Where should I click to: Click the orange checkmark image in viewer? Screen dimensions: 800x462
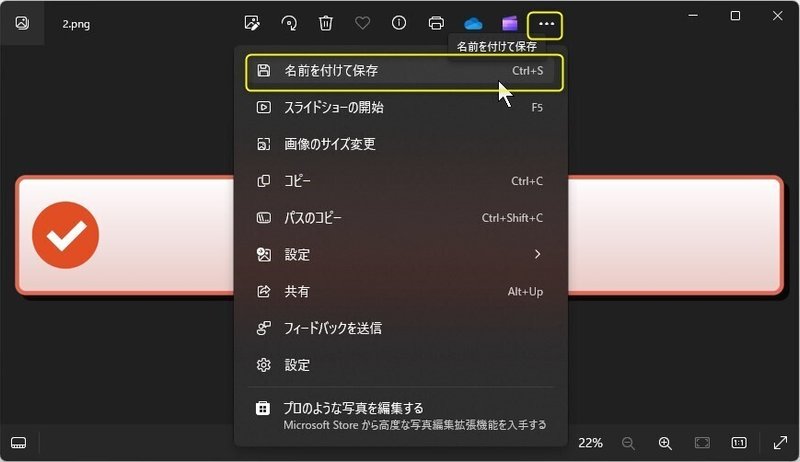[65, 235]
